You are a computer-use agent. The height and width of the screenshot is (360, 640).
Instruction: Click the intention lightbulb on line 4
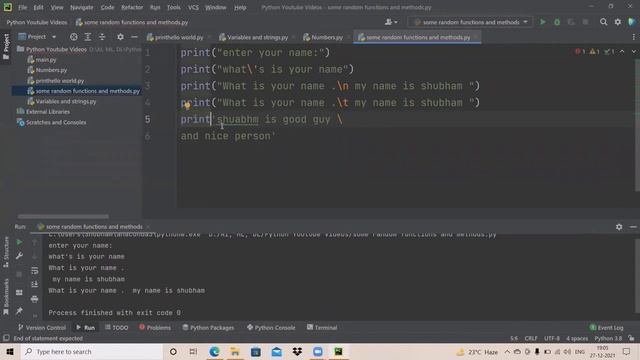(187, 106)
